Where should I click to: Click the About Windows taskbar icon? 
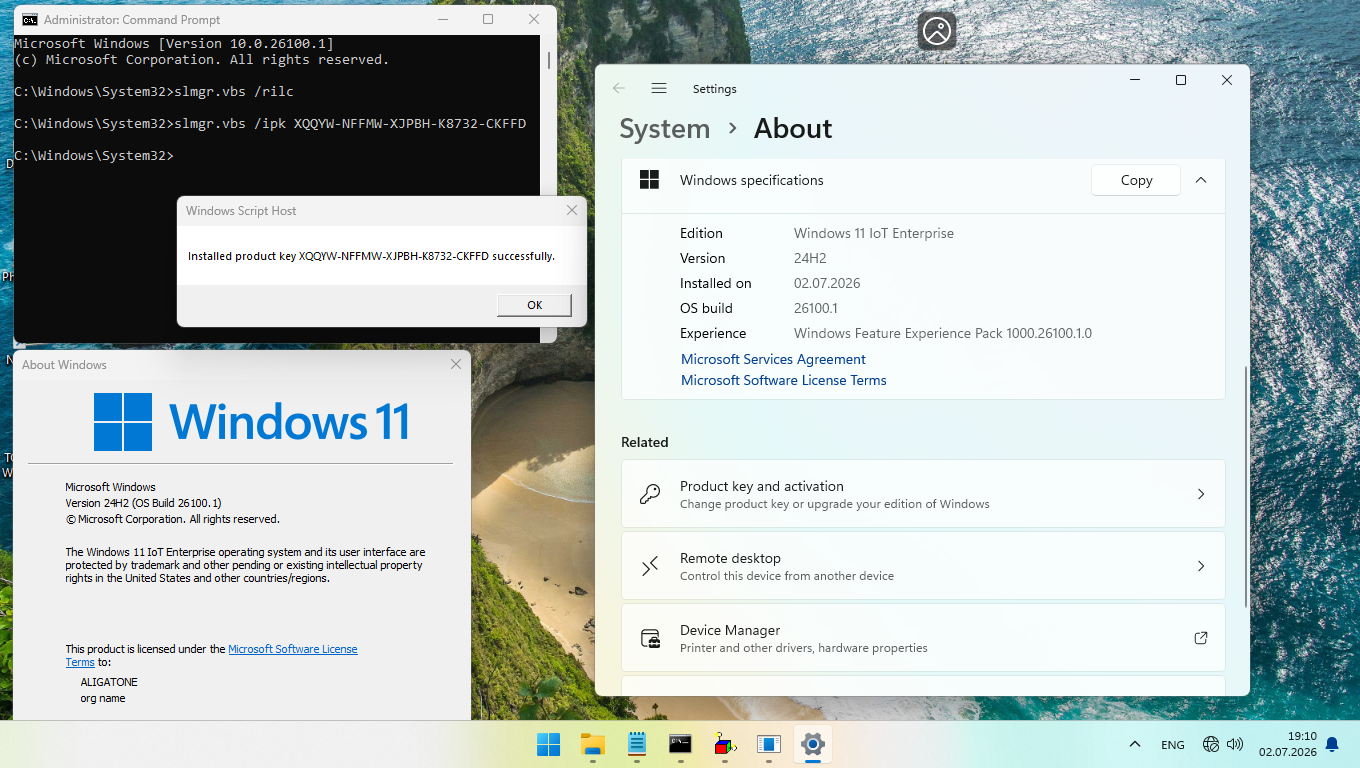[768, 744]
